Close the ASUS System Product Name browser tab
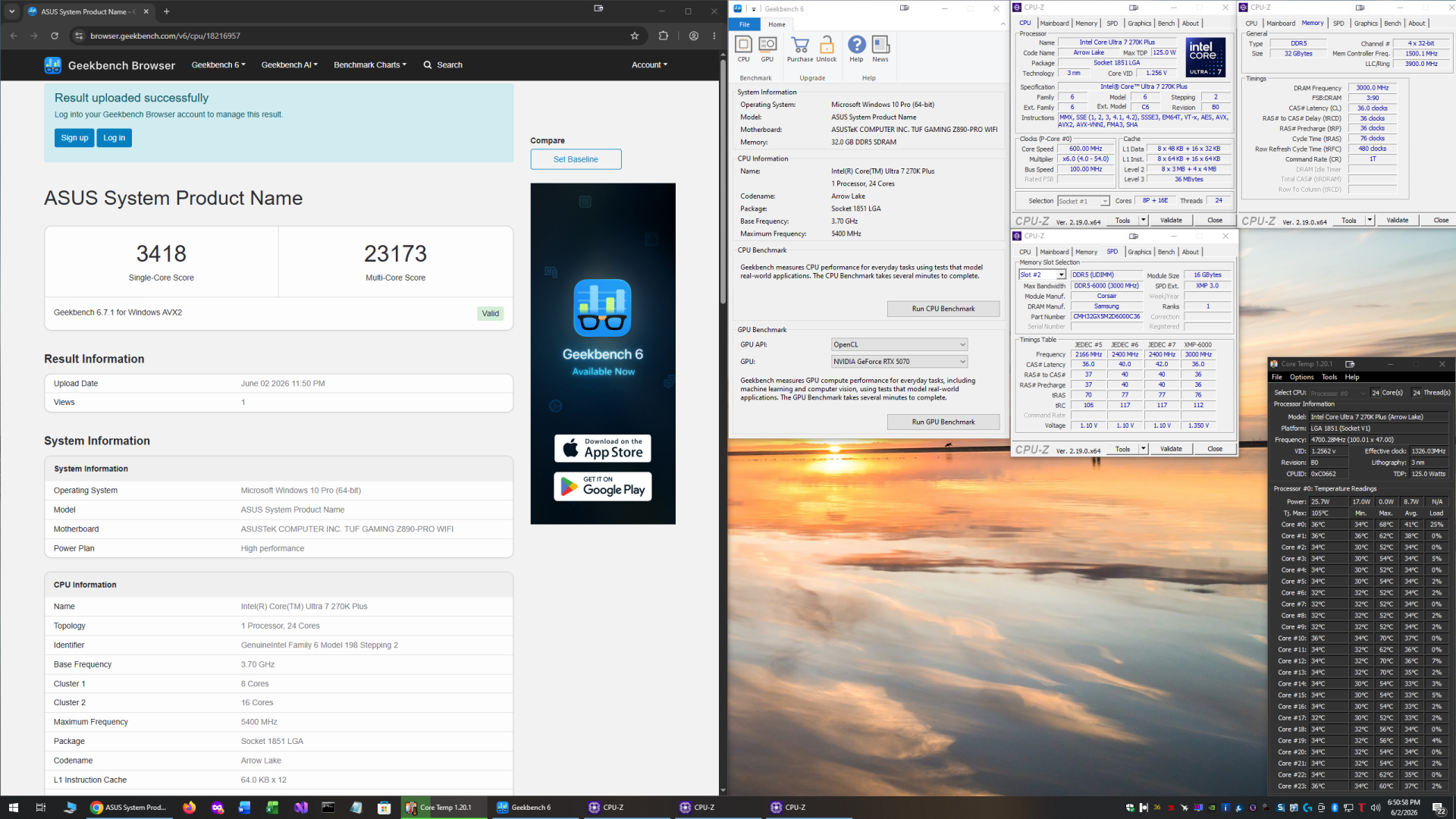This screenshot has width=1456, height=819. click(x=146, y=11)
